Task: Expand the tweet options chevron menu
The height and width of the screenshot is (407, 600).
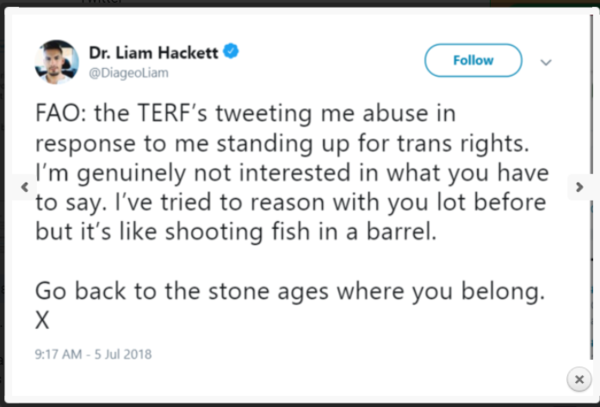Action: pos(546,61)
